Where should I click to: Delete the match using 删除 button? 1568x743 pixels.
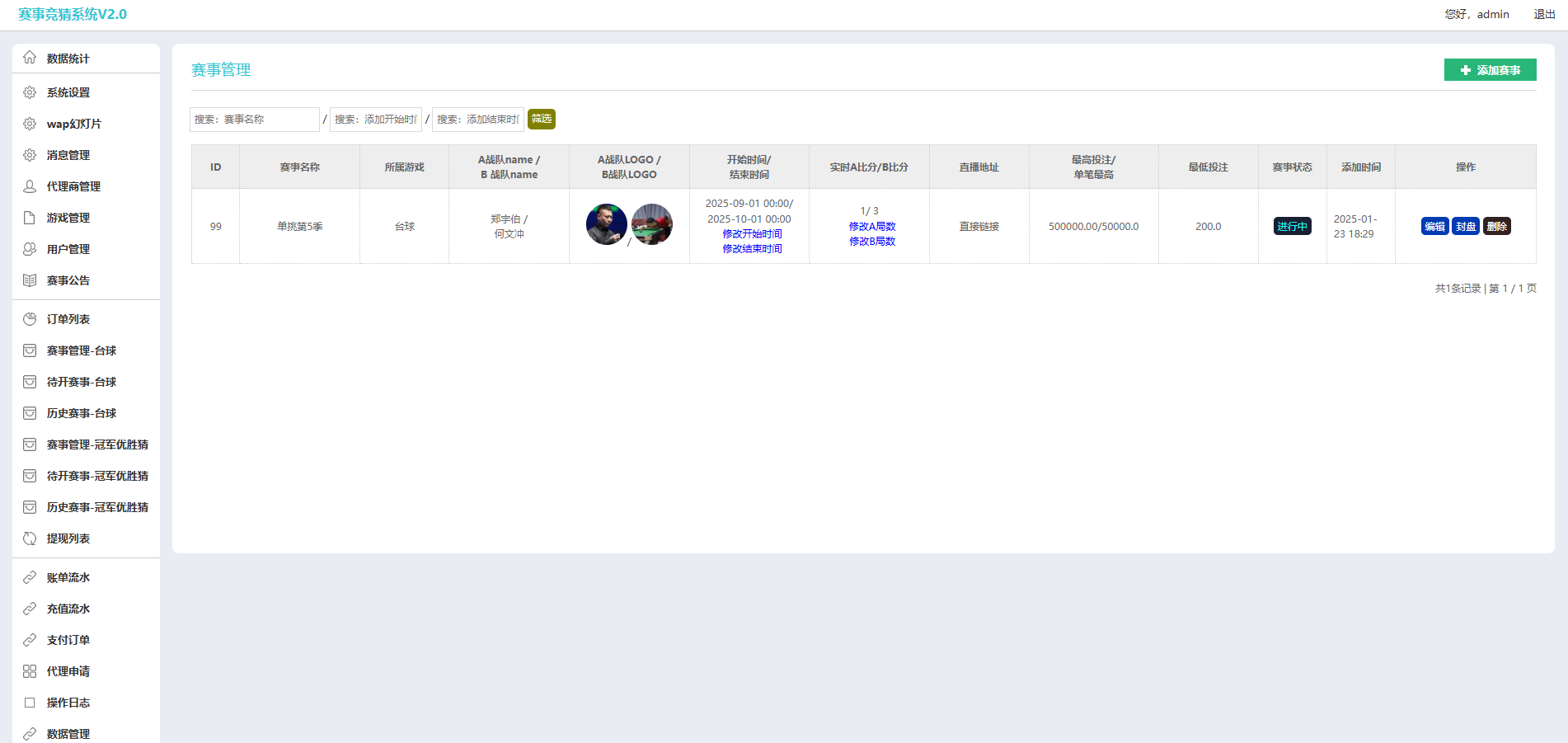[1496, 227]
